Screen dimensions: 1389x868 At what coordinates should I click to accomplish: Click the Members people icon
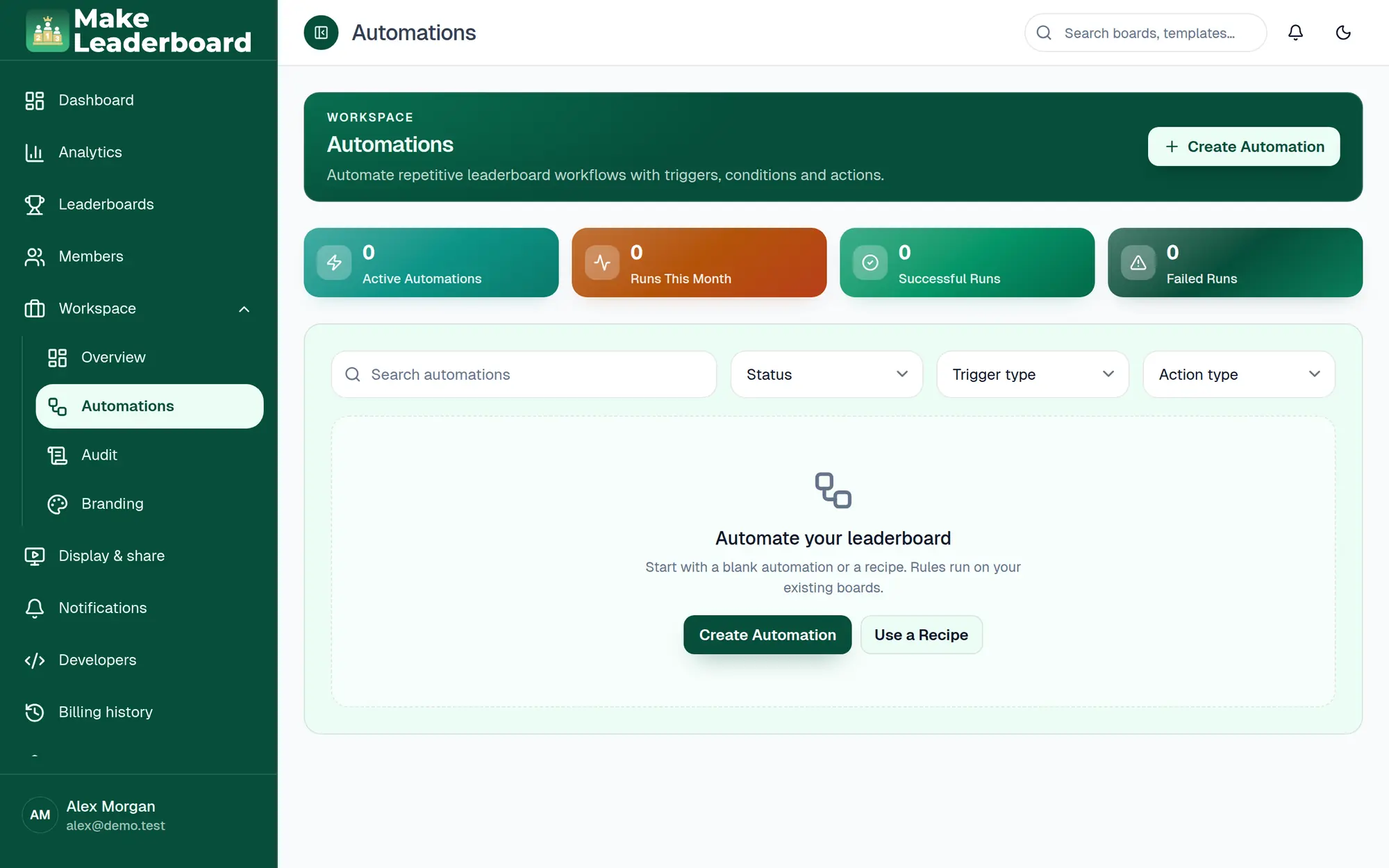(x=35, y=257)
